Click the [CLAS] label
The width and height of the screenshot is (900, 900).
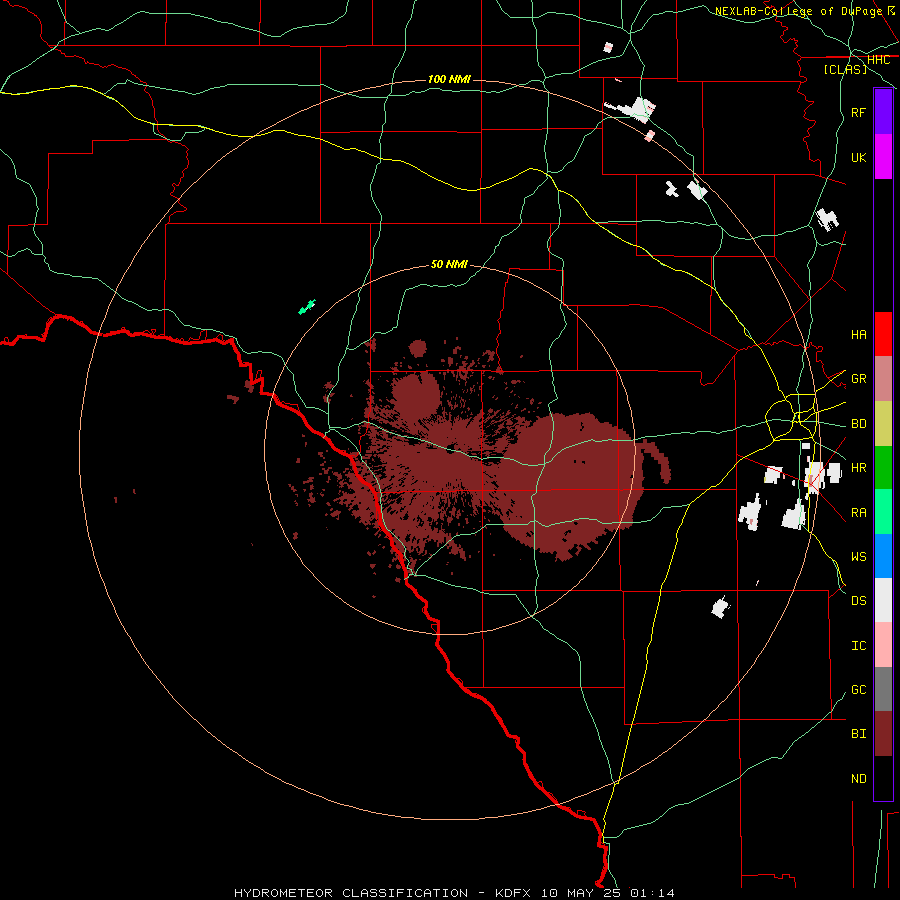(x=845, y=69)
